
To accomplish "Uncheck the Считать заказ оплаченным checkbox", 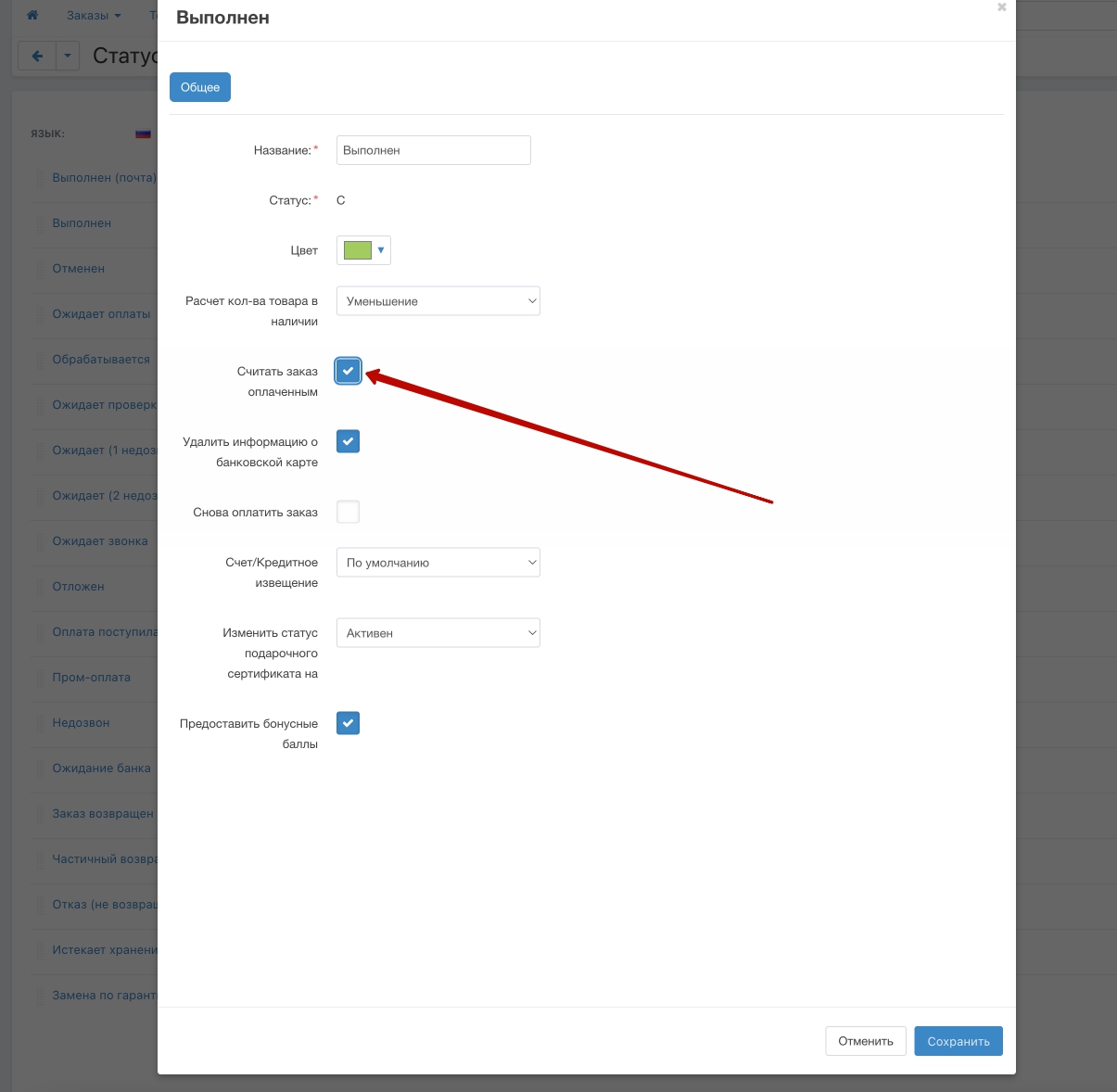I will point(348,371).
